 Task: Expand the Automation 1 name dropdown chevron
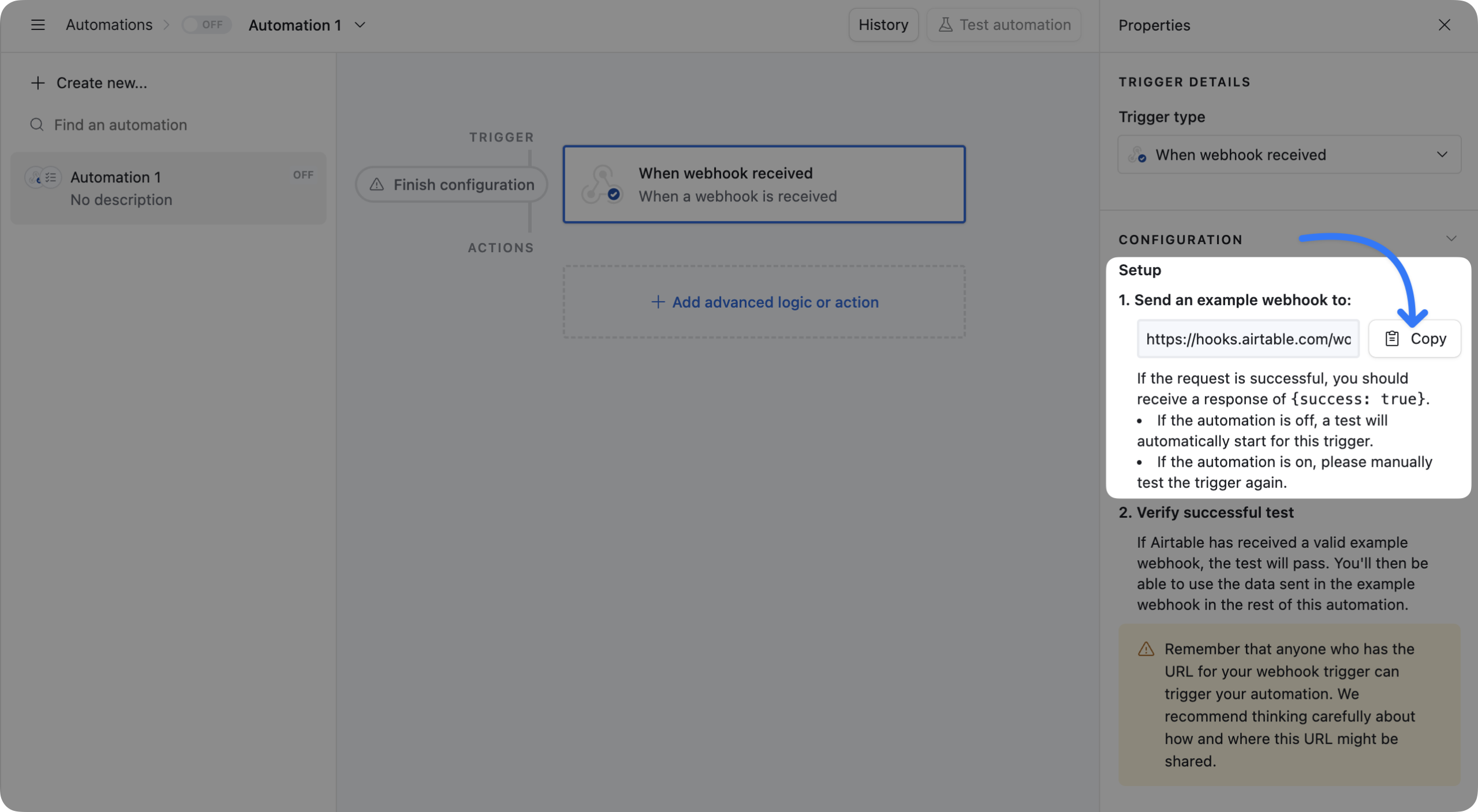(360, 25)
